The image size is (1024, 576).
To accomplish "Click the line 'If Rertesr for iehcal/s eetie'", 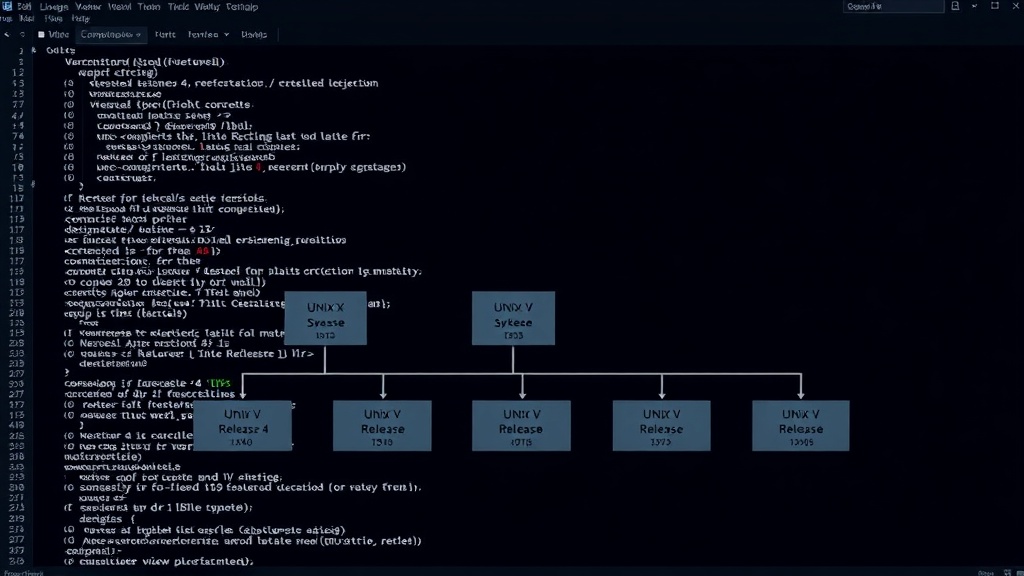I will (165, 198).
